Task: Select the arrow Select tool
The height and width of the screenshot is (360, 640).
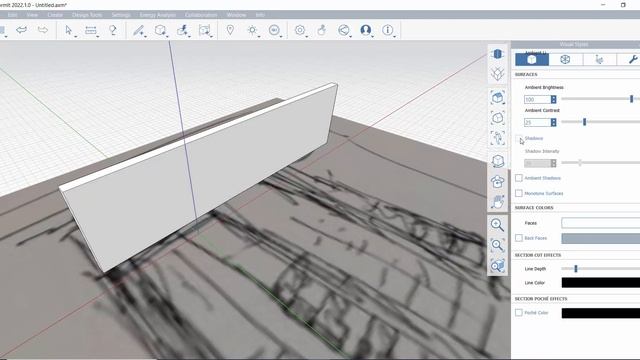Action: (68, 30)
